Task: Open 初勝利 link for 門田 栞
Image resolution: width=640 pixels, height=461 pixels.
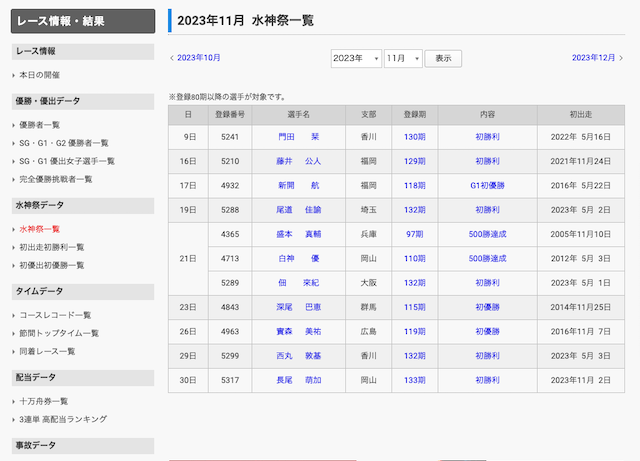Action: 487,137
